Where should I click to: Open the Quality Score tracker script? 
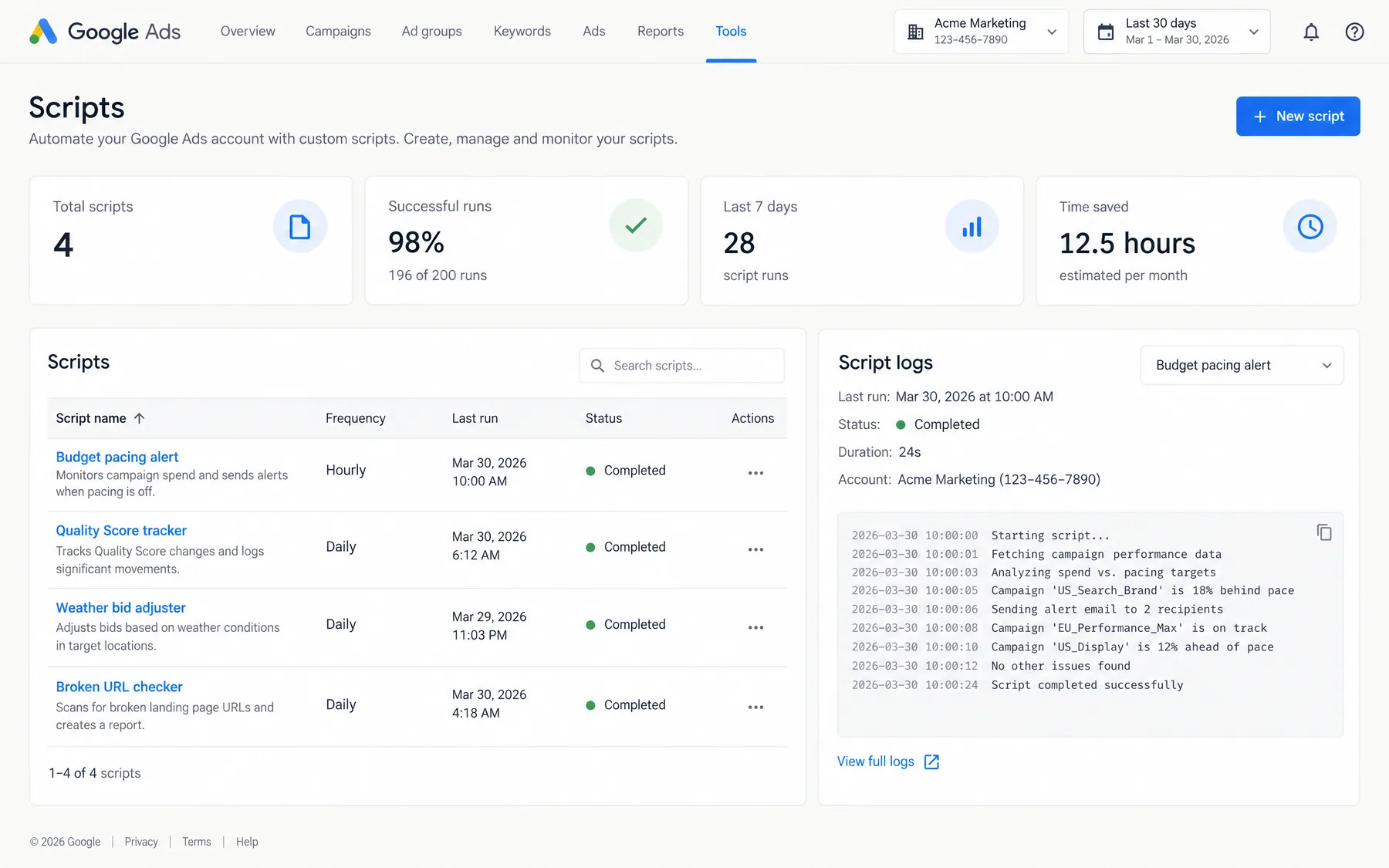point(121,531)
